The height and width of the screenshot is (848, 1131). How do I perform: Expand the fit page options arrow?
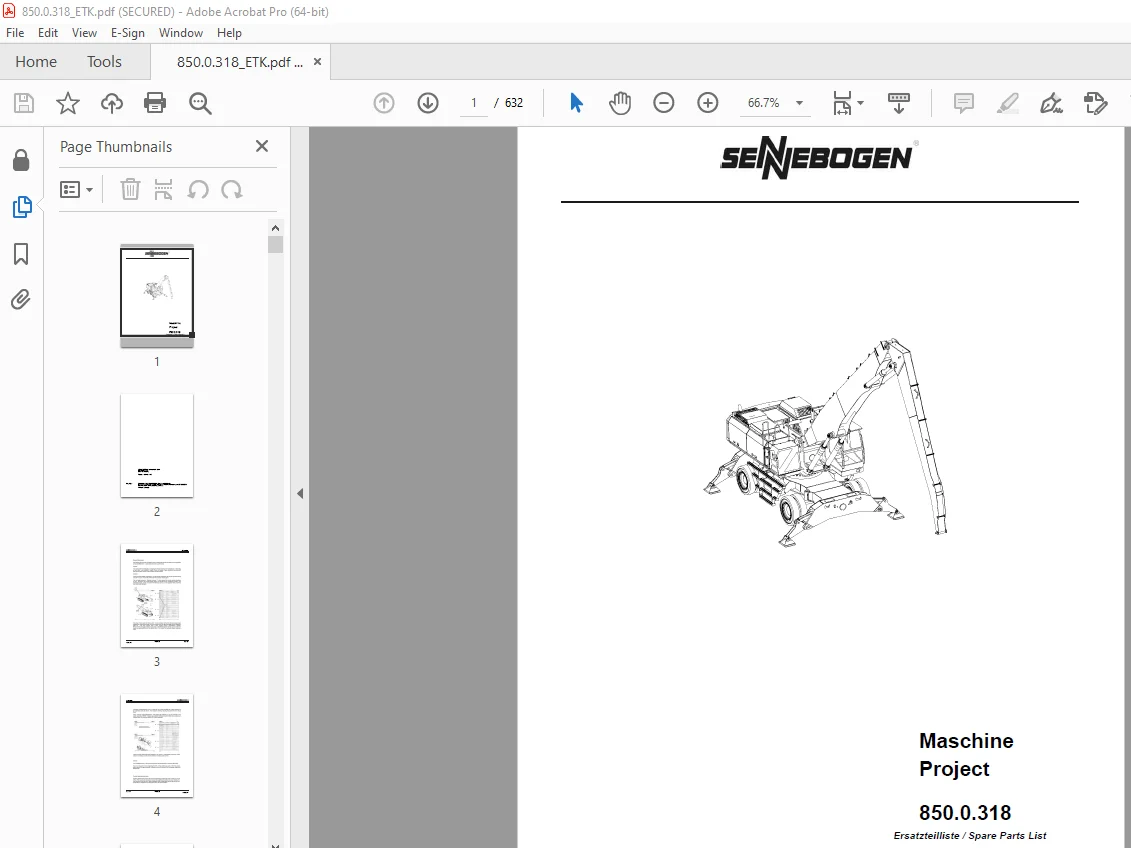coord(861,103)
